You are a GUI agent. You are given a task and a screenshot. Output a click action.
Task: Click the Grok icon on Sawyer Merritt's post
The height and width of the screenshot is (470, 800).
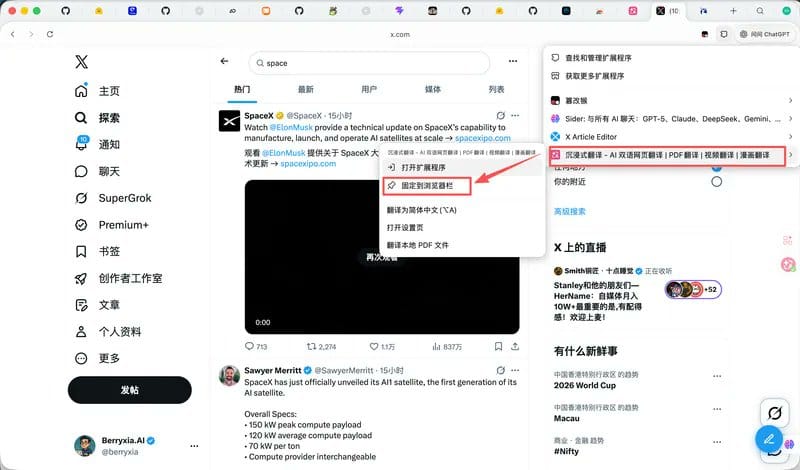501,370
